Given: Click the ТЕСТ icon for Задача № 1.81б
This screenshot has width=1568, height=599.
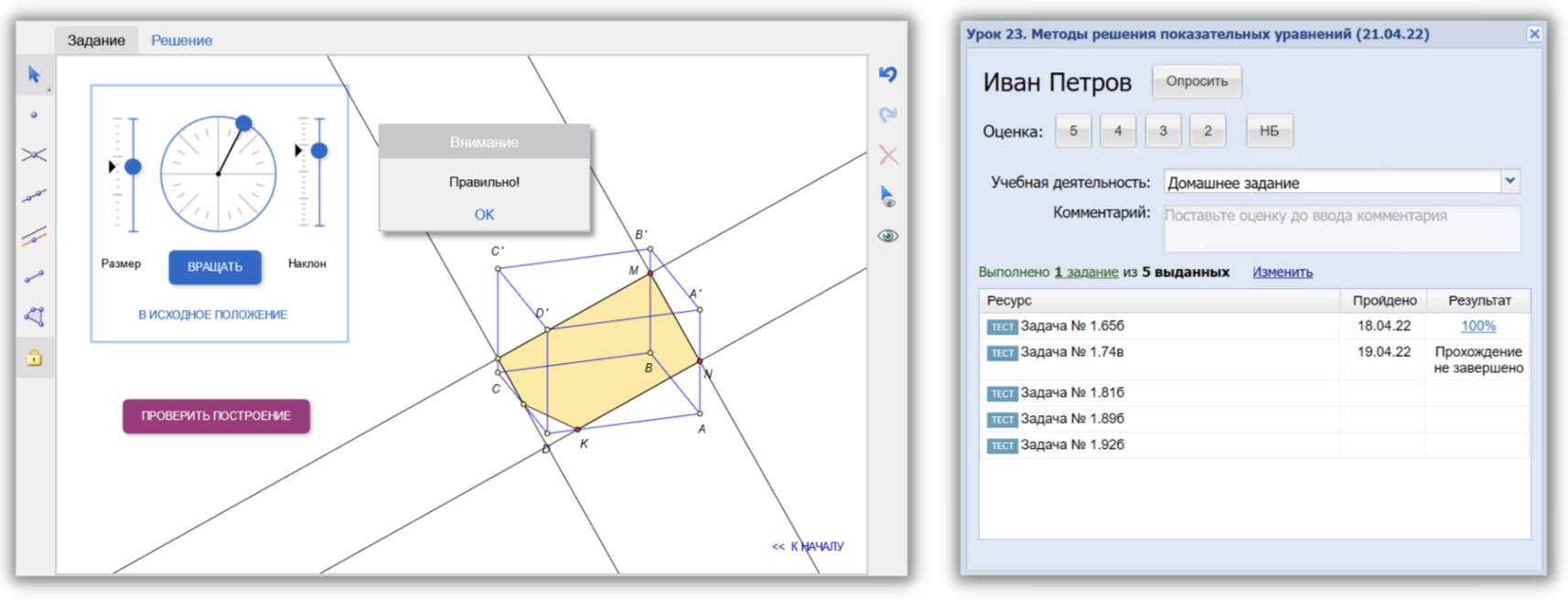Looking at the screenshot, I should click(x=1002, y=393).
